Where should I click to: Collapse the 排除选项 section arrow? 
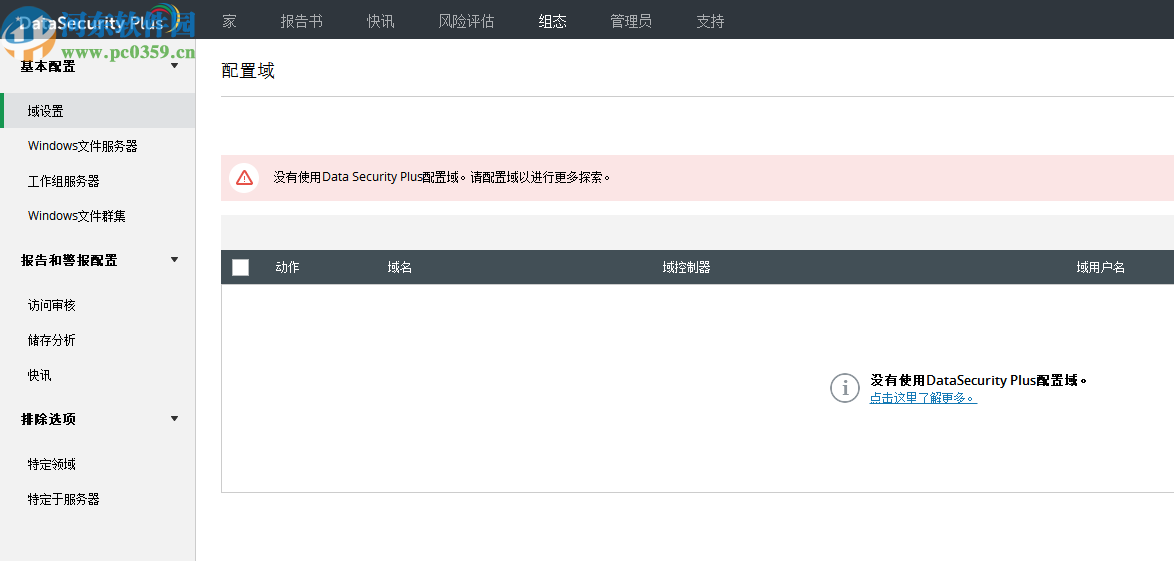click(174, 419)
